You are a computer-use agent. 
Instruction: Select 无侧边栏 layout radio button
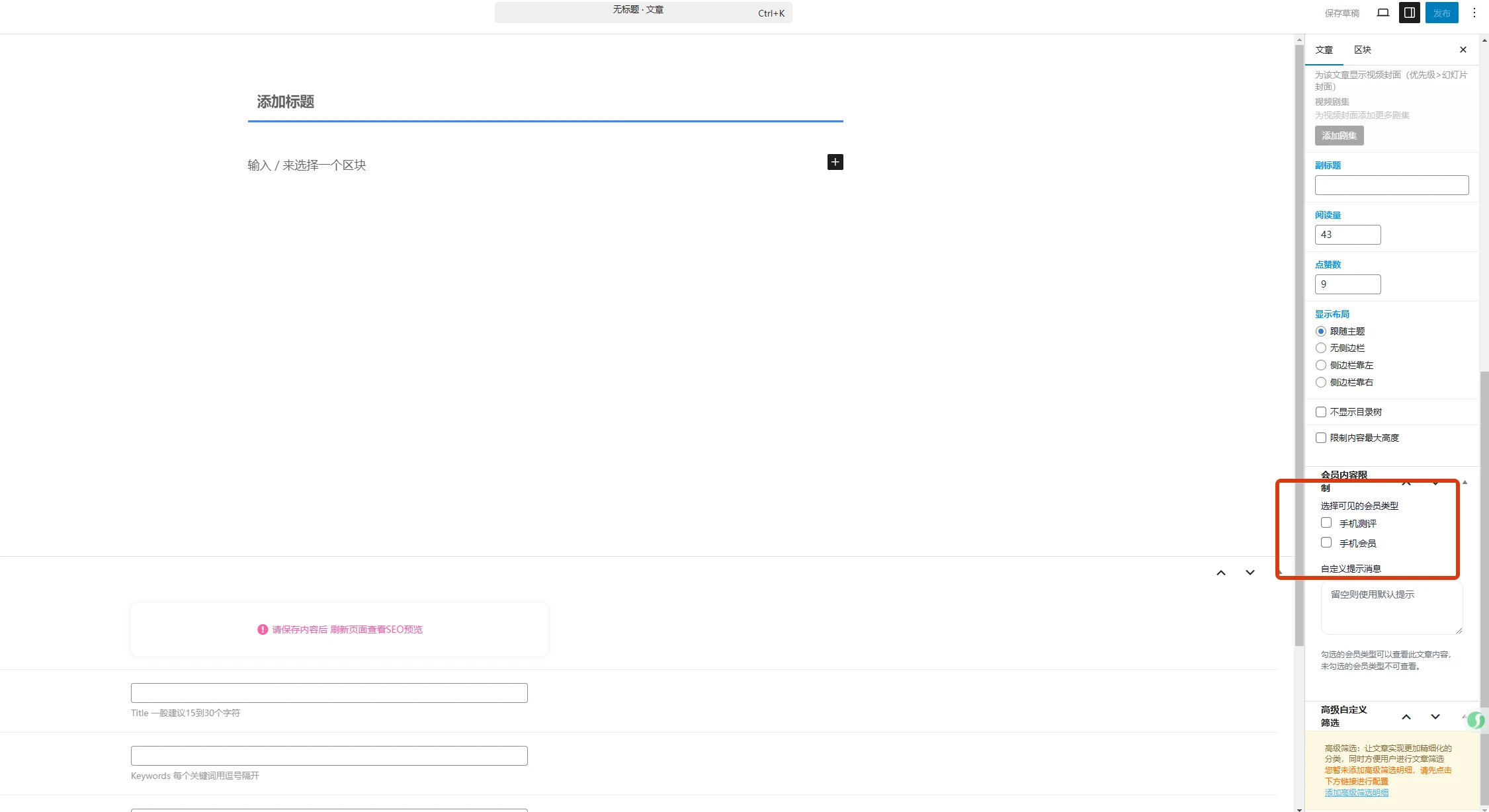tap(1320, 348)
